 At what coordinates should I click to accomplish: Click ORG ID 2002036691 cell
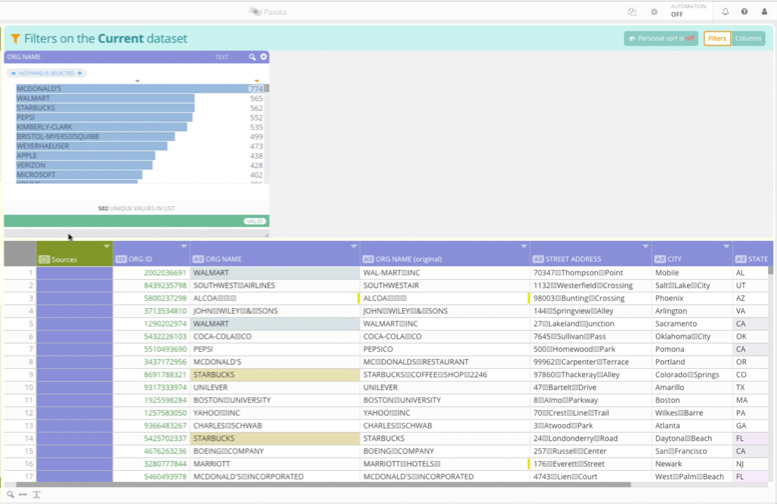click(x=152, y=273)
